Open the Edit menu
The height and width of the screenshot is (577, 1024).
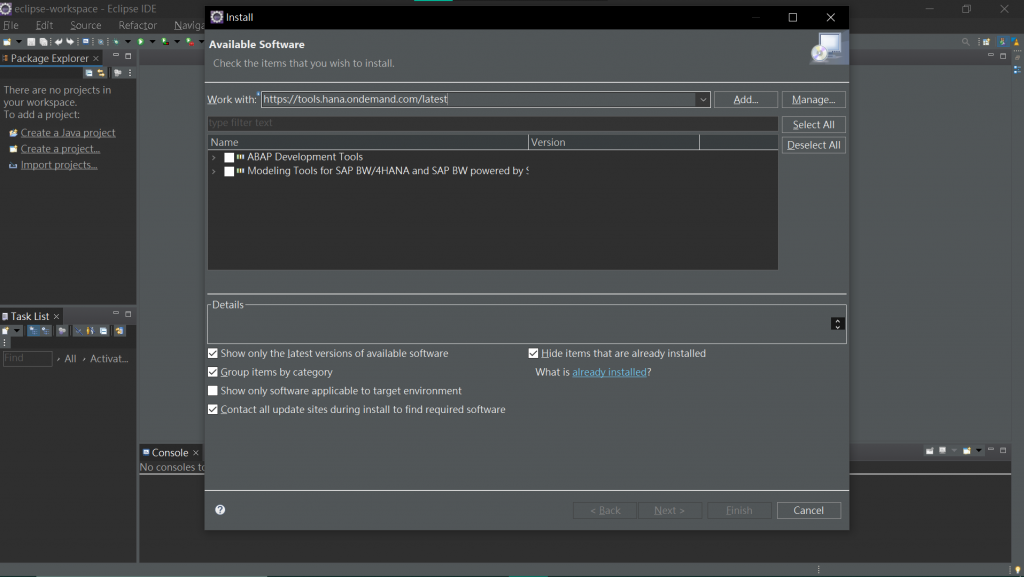[44, 25]
